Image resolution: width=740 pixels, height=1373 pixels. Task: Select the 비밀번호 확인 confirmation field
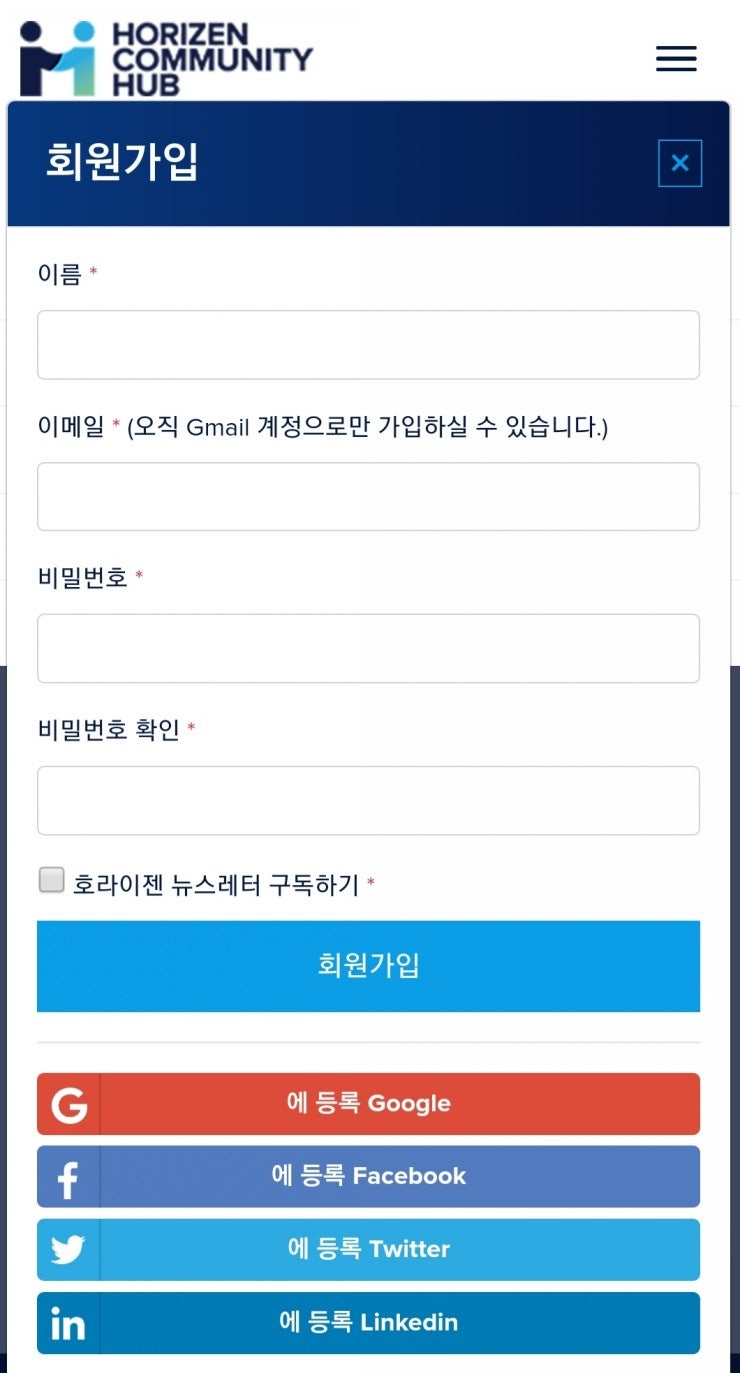tap(368, 800)
